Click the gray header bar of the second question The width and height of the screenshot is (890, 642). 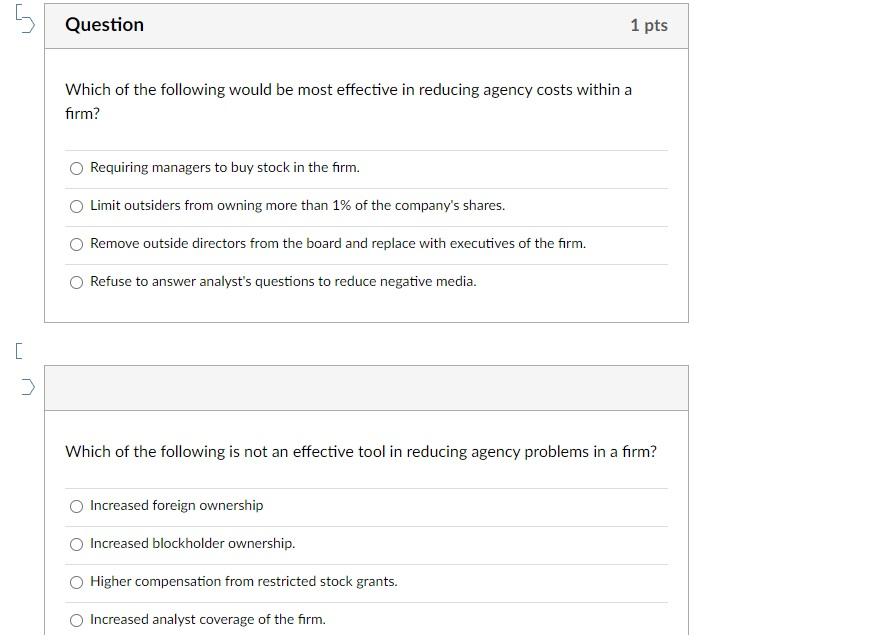(x=365, y=387)
